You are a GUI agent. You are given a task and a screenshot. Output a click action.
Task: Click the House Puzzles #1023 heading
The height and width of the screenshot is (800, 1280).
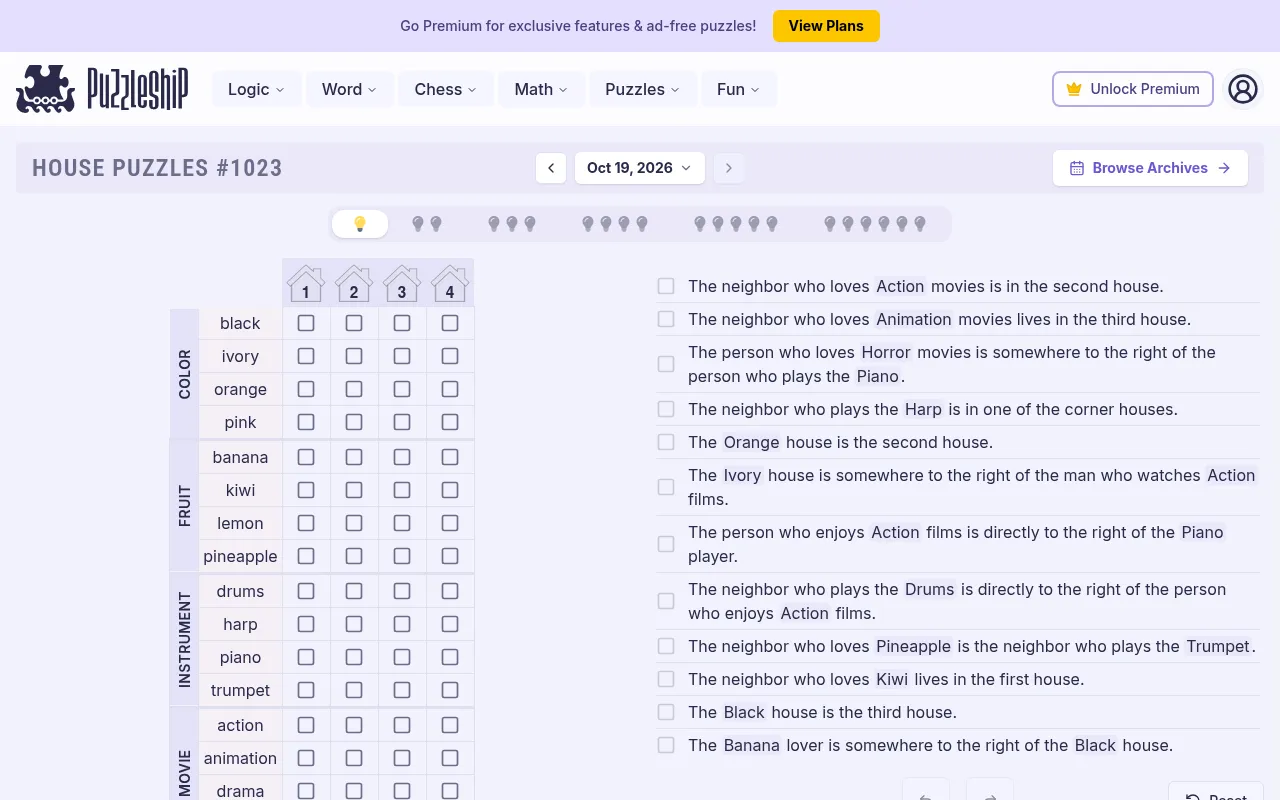pos(157,168)
